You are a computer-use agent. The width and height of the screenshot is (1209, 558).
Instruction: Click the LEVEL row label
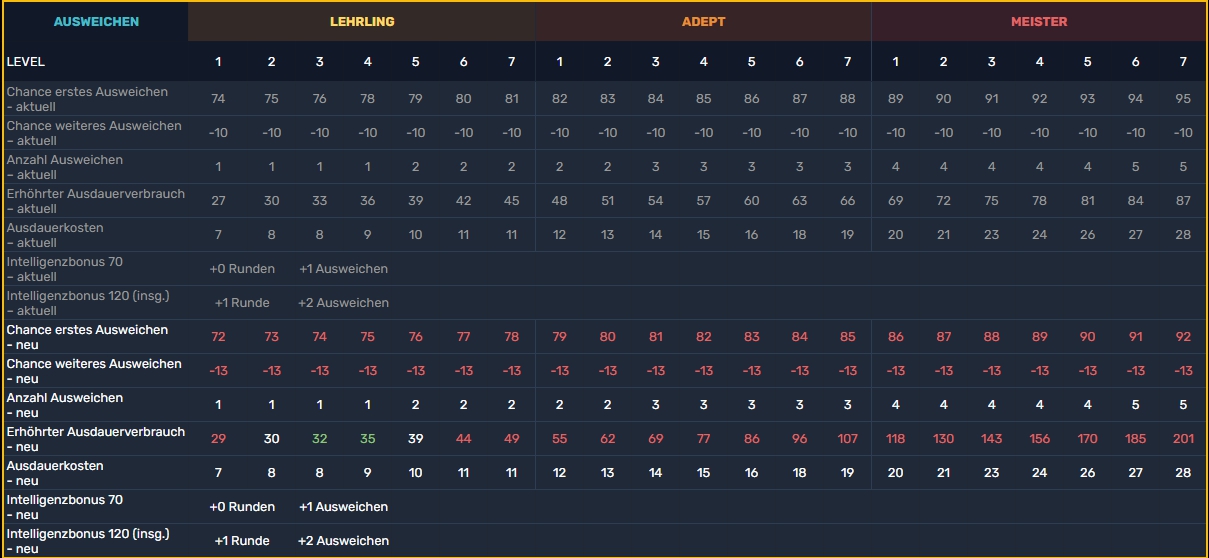[25, 62]
